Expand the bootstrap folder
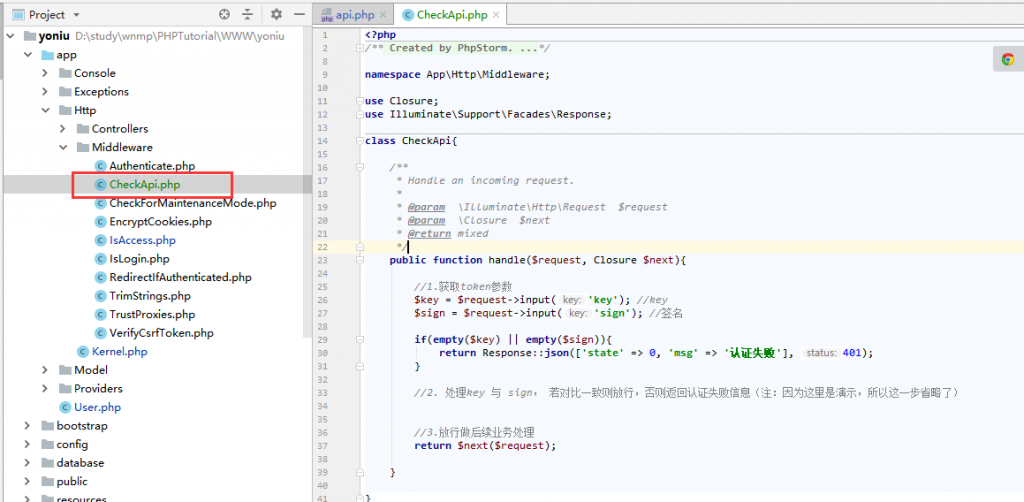The width and height of the screenshot is (1024, 502). coord(29,426)
